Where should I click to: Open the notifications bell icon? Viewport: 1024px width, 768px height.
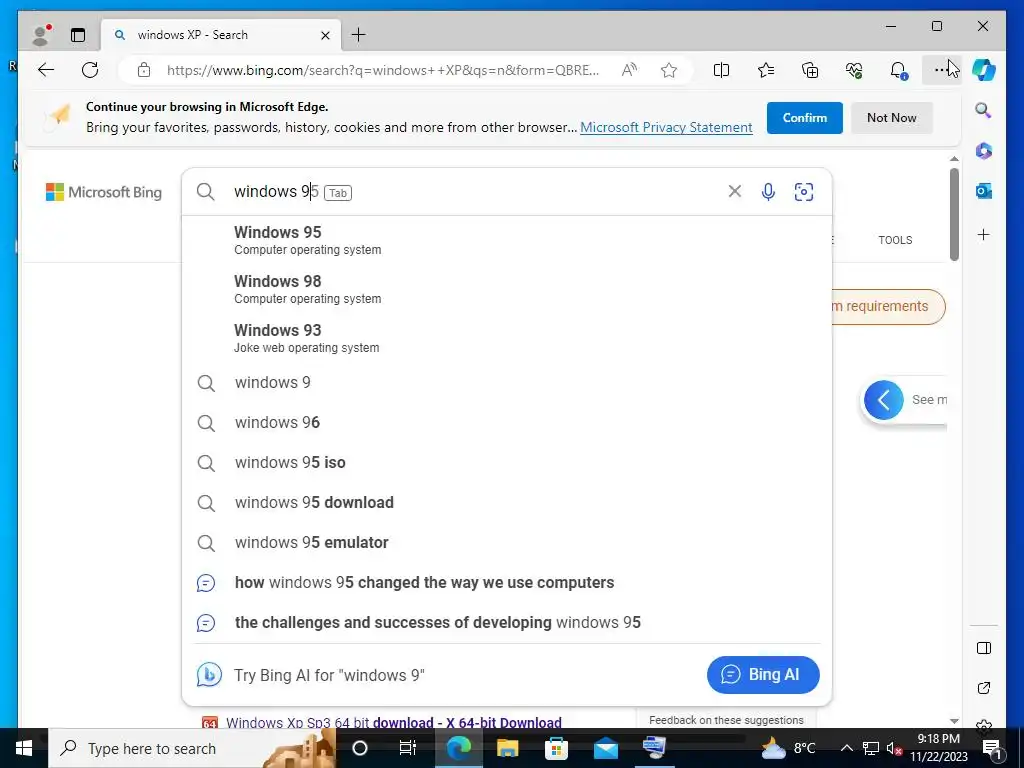coord(899,70)
